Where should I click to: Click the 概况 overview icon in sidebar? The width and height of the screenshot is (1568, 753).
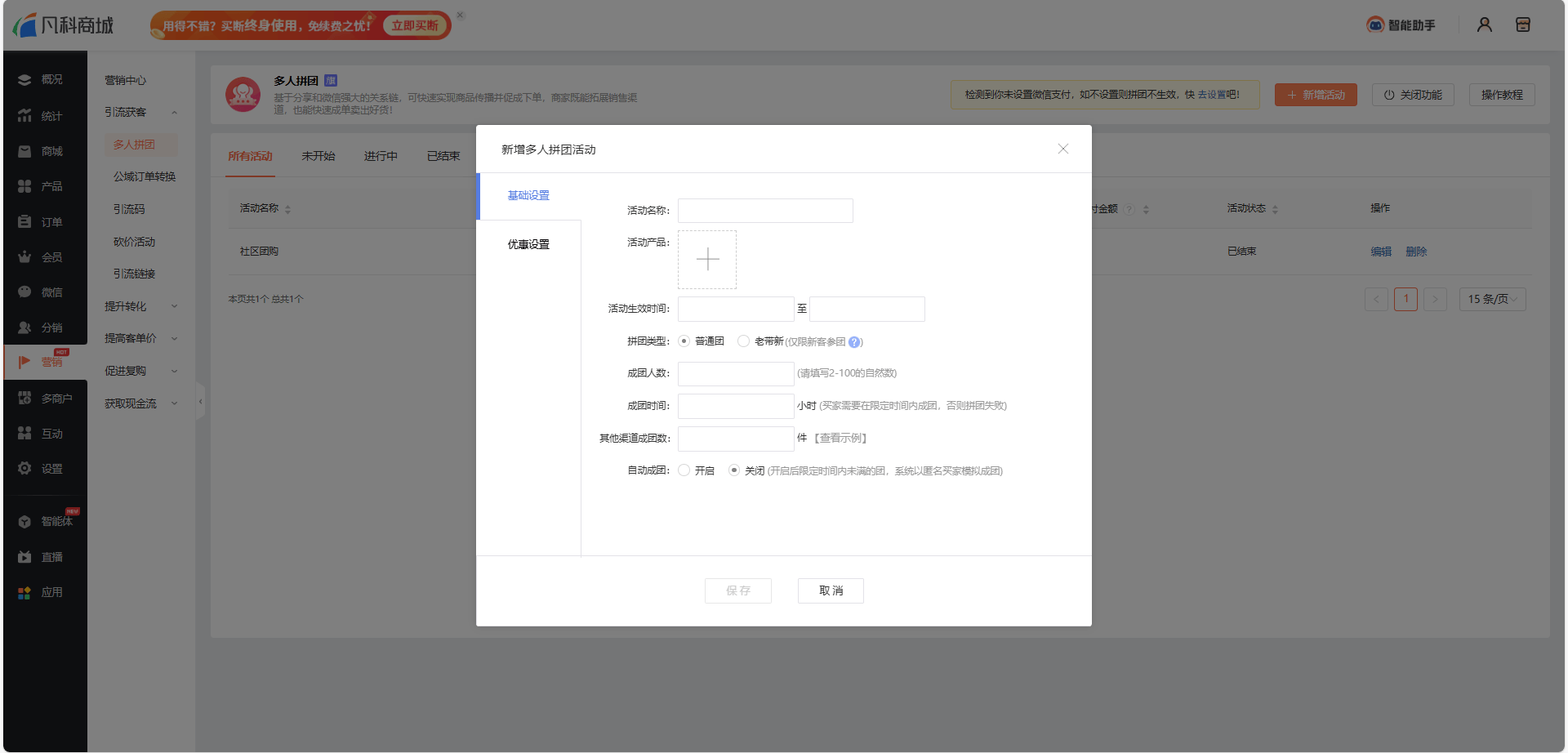click(x=24, y=80)
